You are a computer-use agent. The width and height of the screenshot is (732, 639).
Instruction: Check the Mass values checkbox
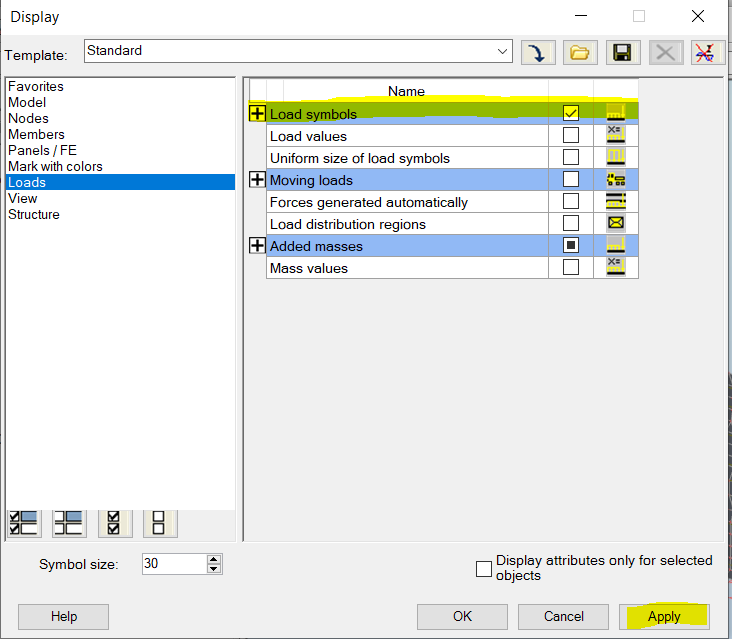click(570, 267)
